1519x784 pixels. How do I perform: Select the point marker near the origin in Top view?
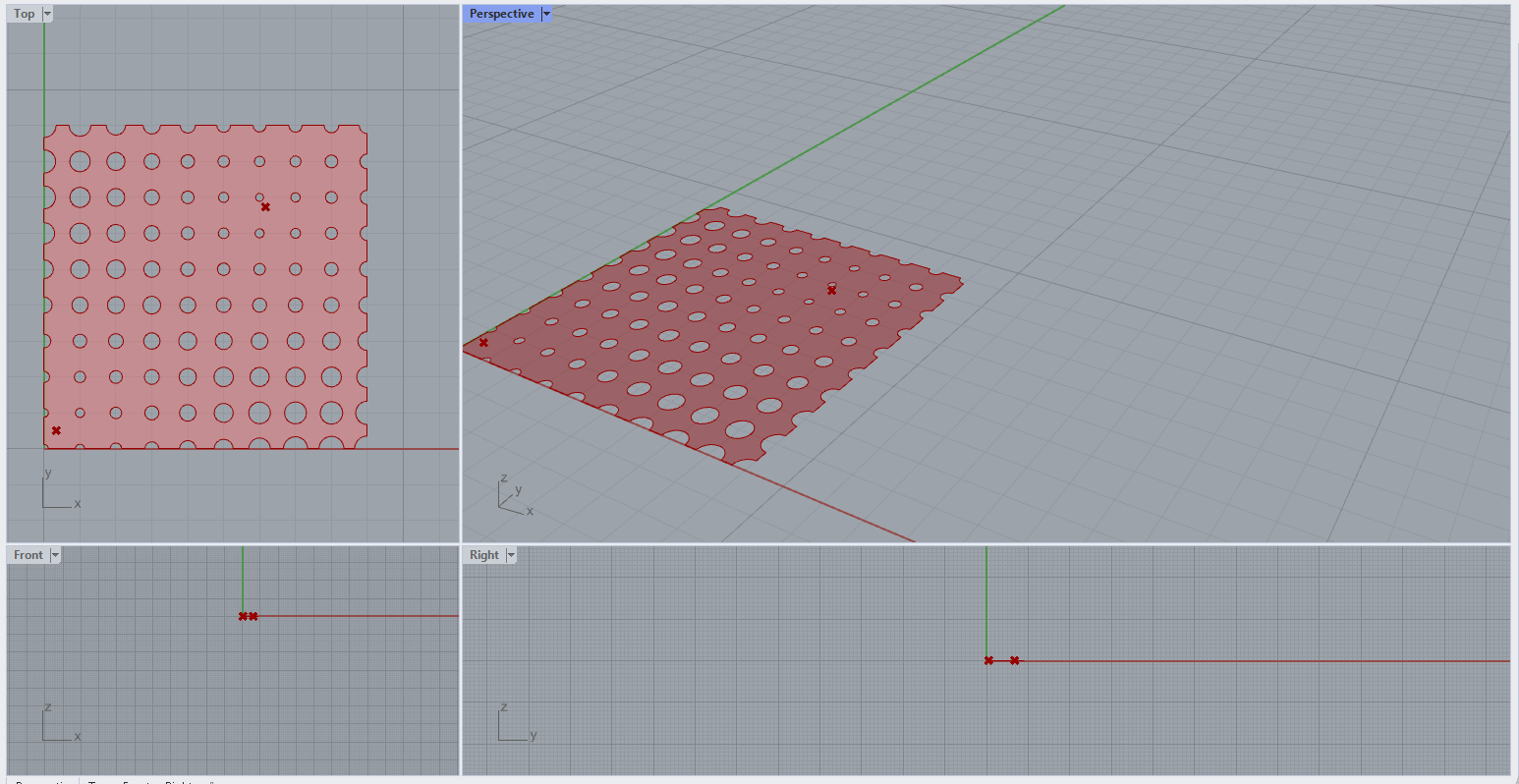pos(56,430)
